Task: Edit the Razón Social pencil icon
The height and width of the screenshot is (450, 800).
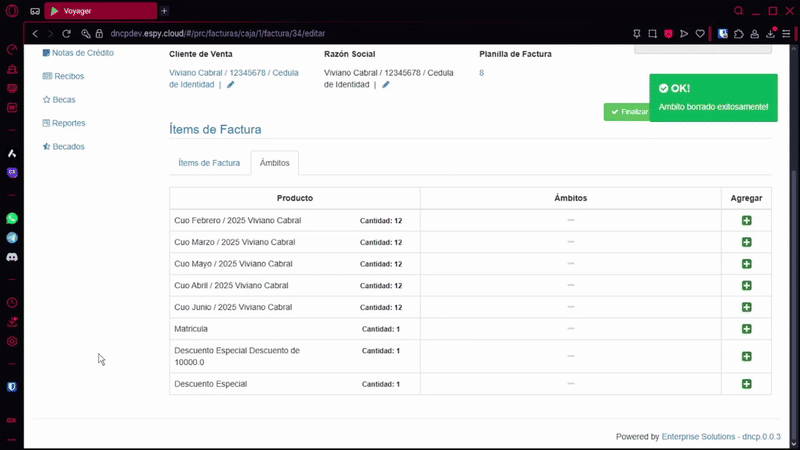Action: tap(386, 85)
